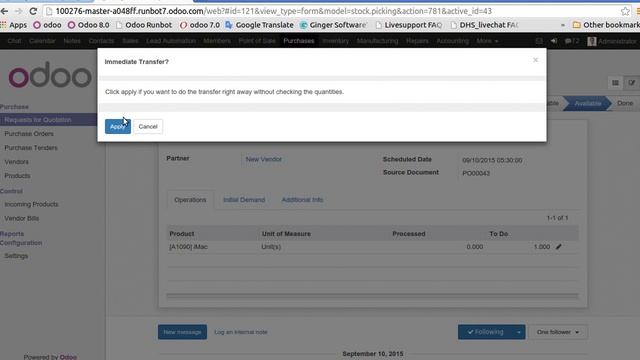
Task: Open the odoo 7.0 bookmark
Action: click(200, 25)
